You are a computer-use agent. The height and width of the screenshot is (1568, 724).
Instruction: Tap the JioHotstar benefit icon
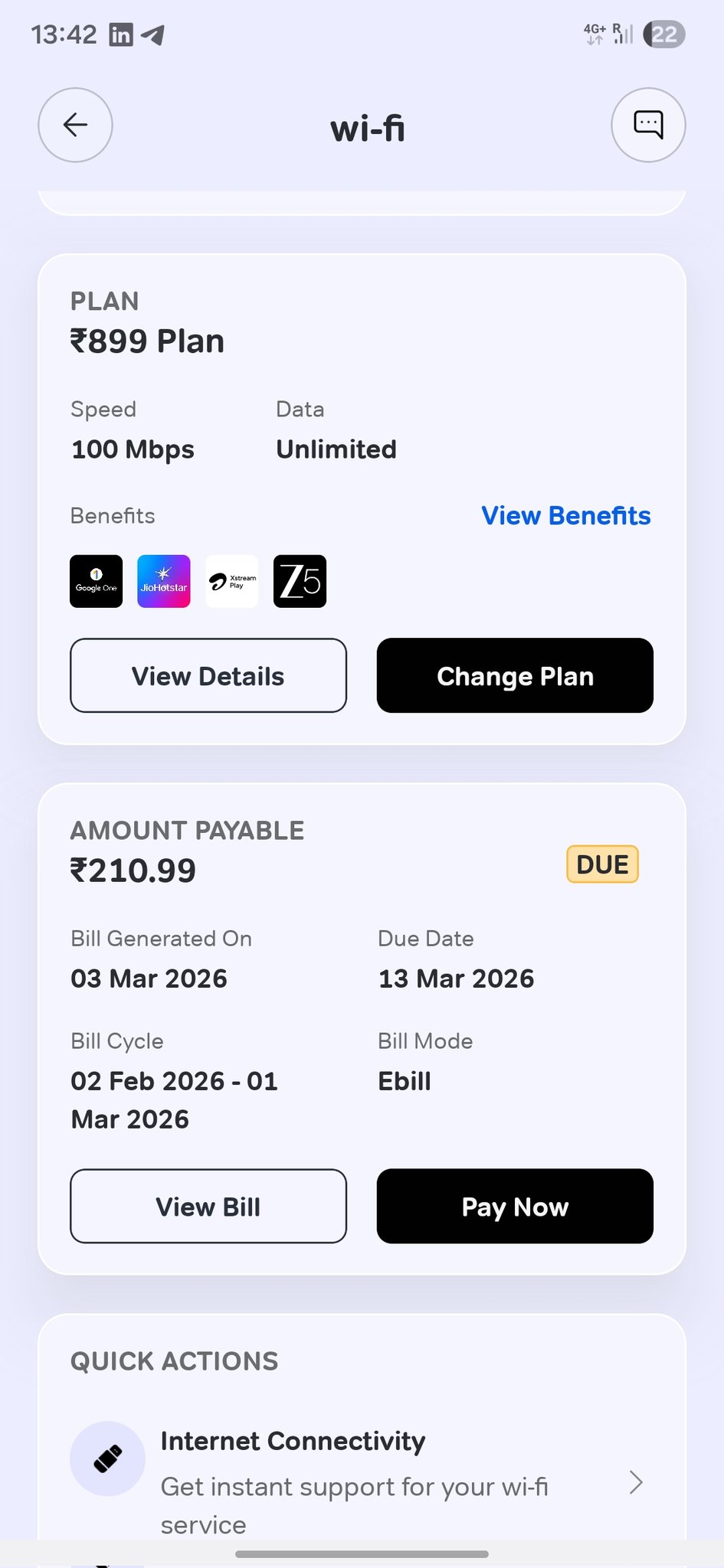coord(164,581)
